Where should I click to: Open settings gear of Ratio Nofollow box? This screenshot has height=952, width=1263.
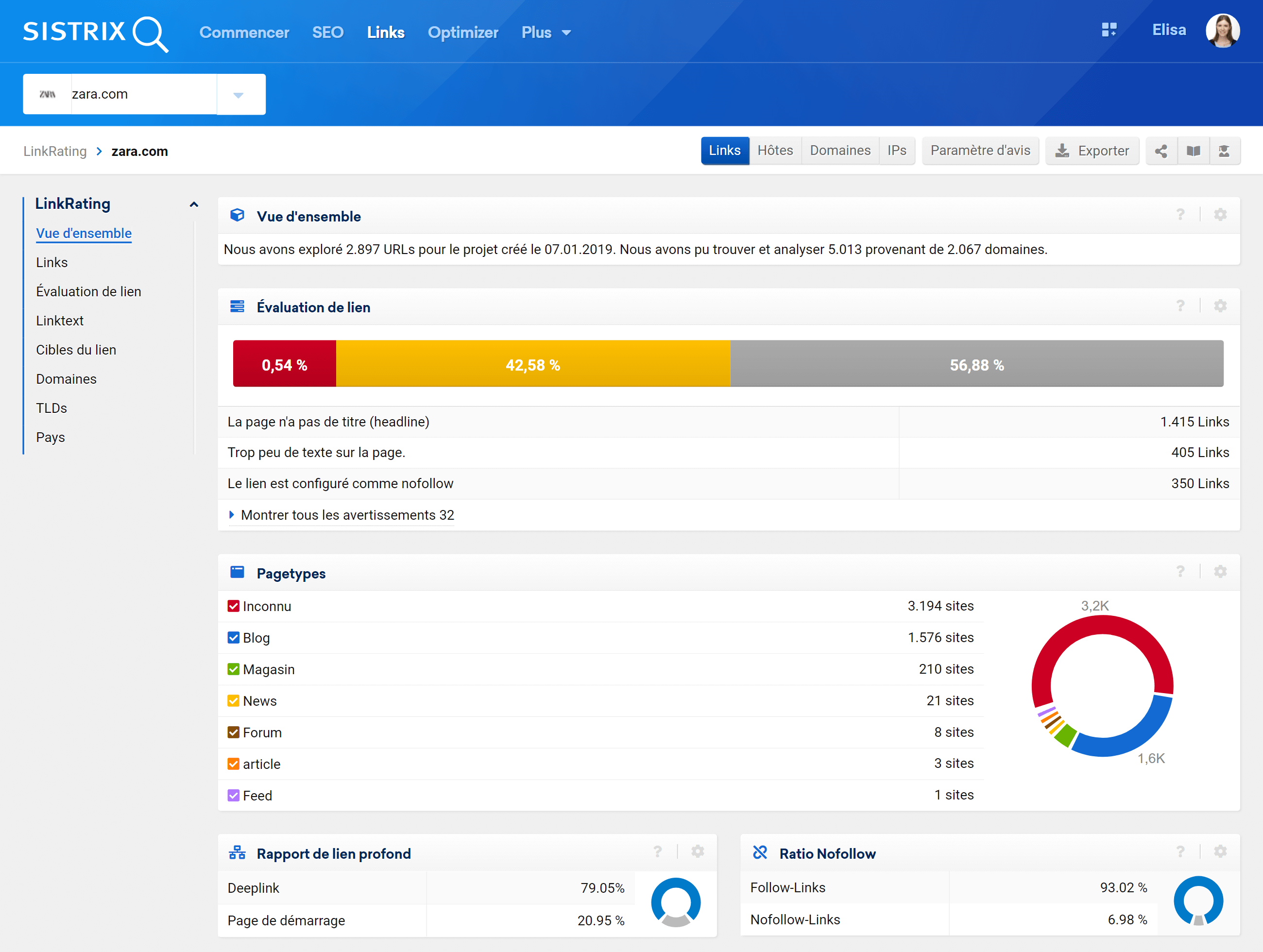tap(1220, 852)
